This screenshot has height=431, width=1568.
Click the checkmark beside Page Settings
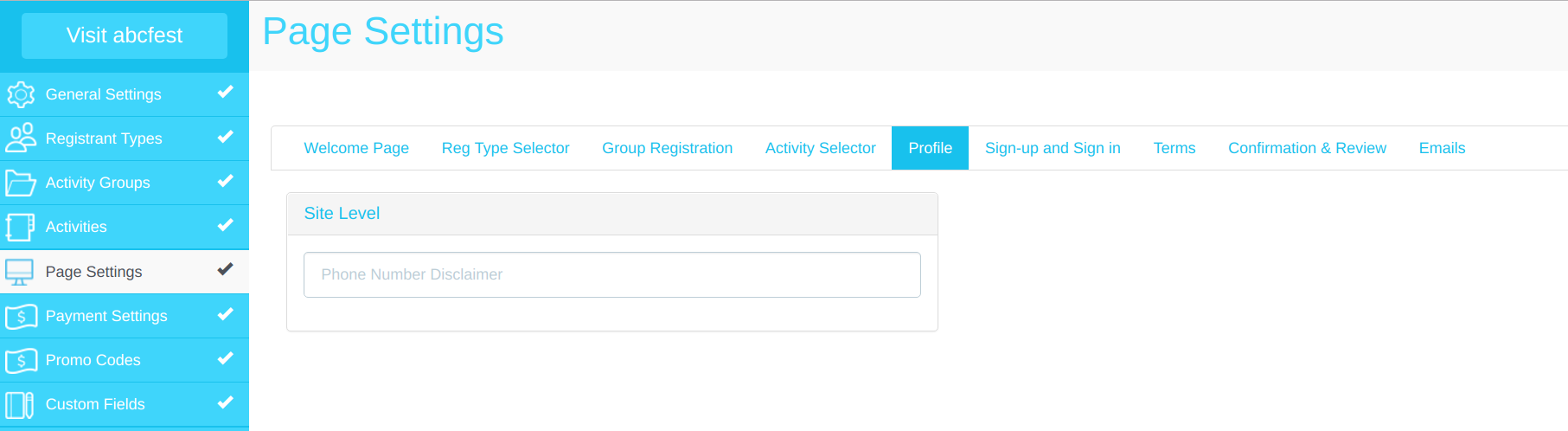(225, 269)
